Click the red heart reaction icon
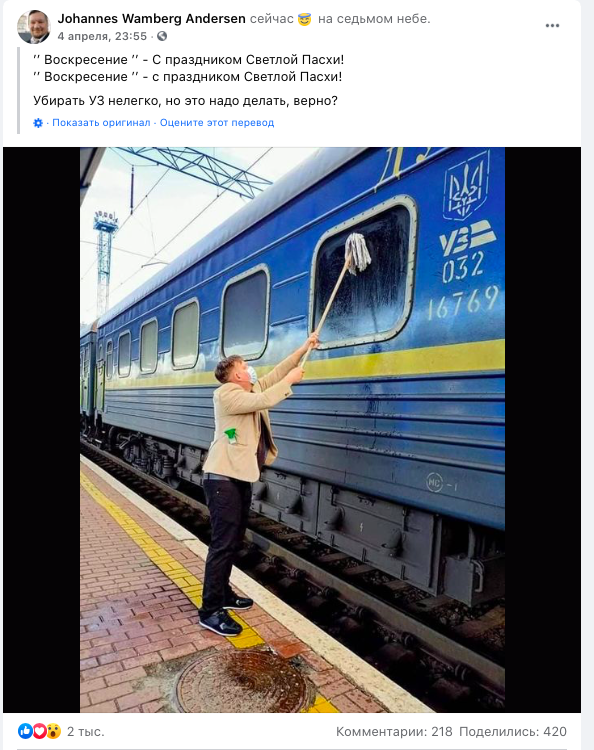594x750 pixels. pos(39,731)
